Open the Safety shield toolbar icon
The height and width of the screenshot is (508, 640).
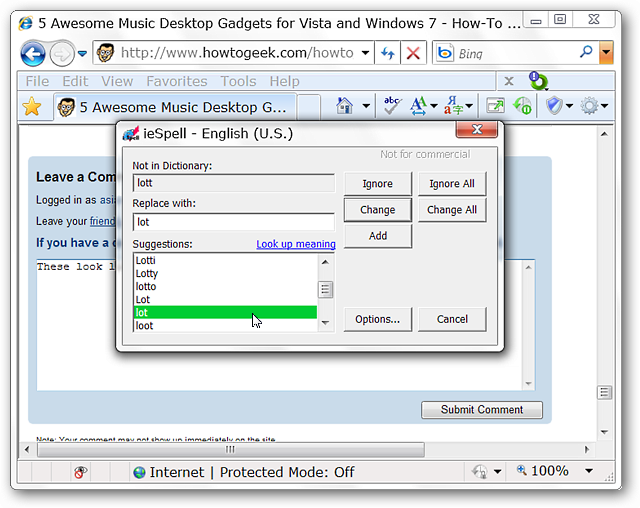[554, 106]
